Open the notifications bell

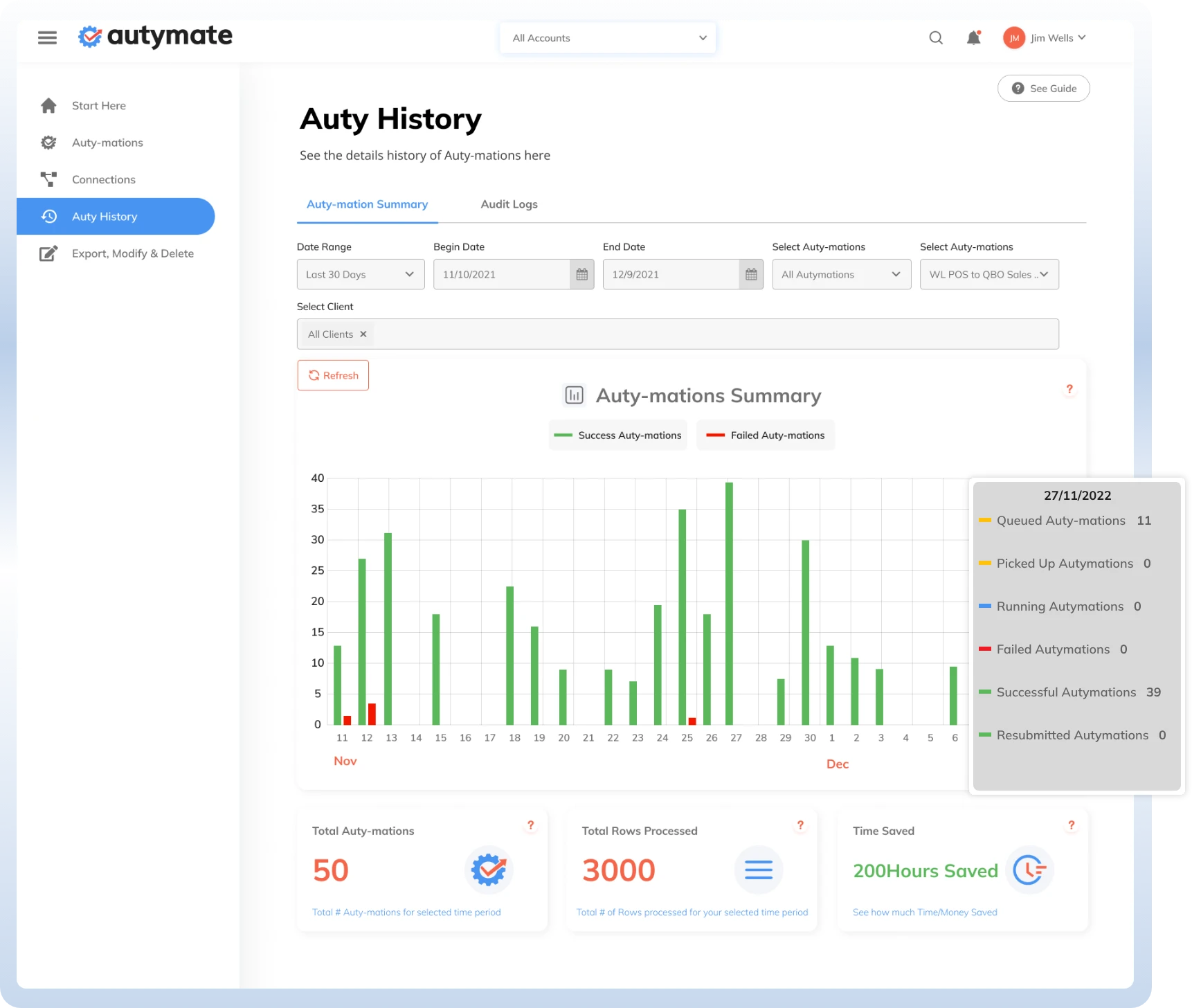pos(973,38)
